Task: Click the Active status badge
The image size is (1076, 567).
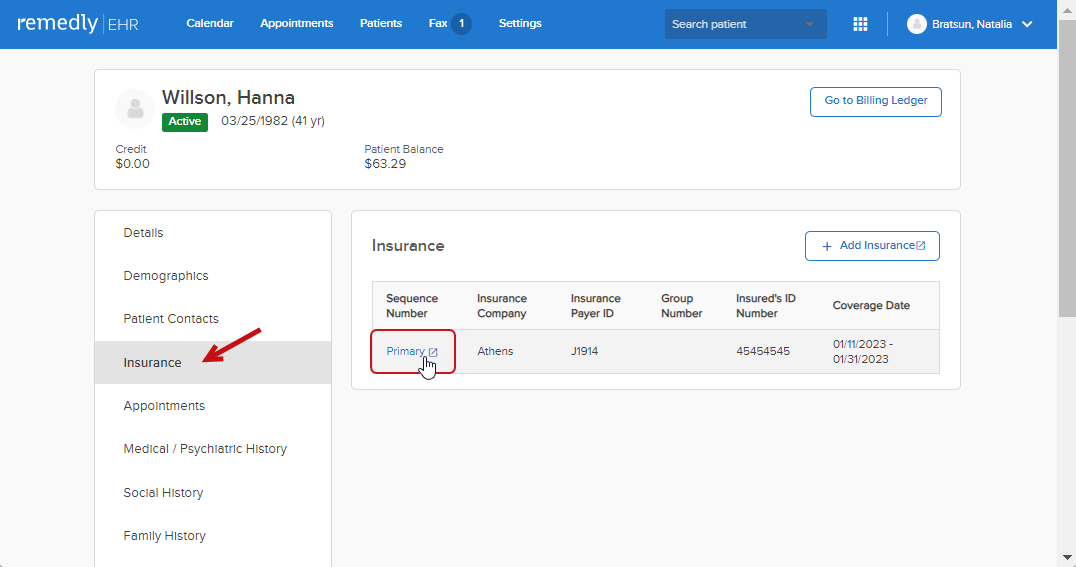Action: coord(184,122)
